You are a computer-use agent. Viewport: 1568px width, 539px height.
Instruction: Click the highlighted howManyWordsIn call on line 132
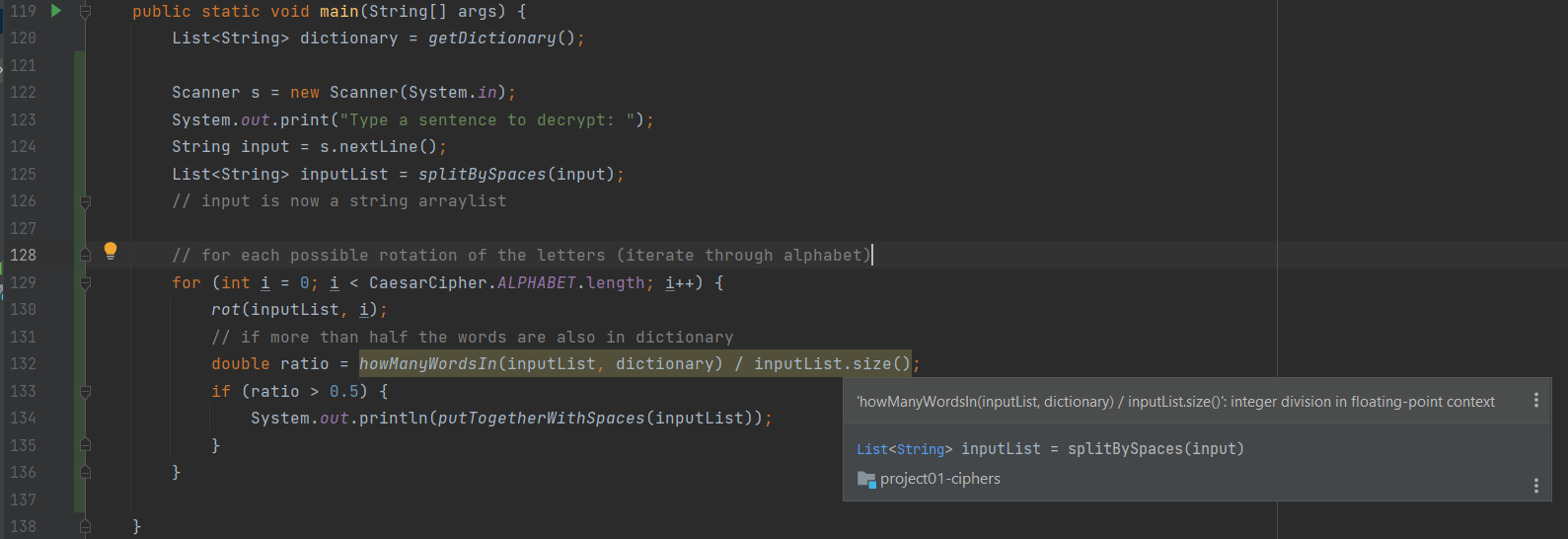(x=428, y=364)
